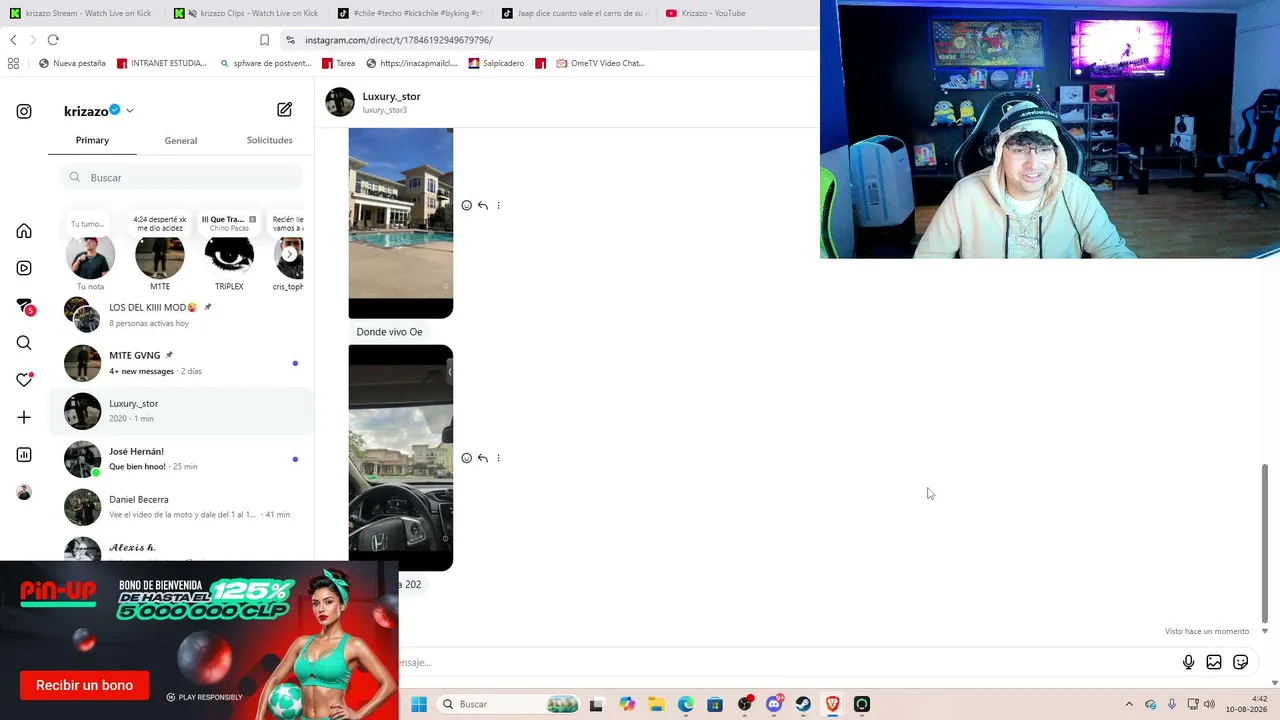Screen dimensions: 1280x720
Task: Open Notifications heart icon in sidebar
Action: (24, 380)
